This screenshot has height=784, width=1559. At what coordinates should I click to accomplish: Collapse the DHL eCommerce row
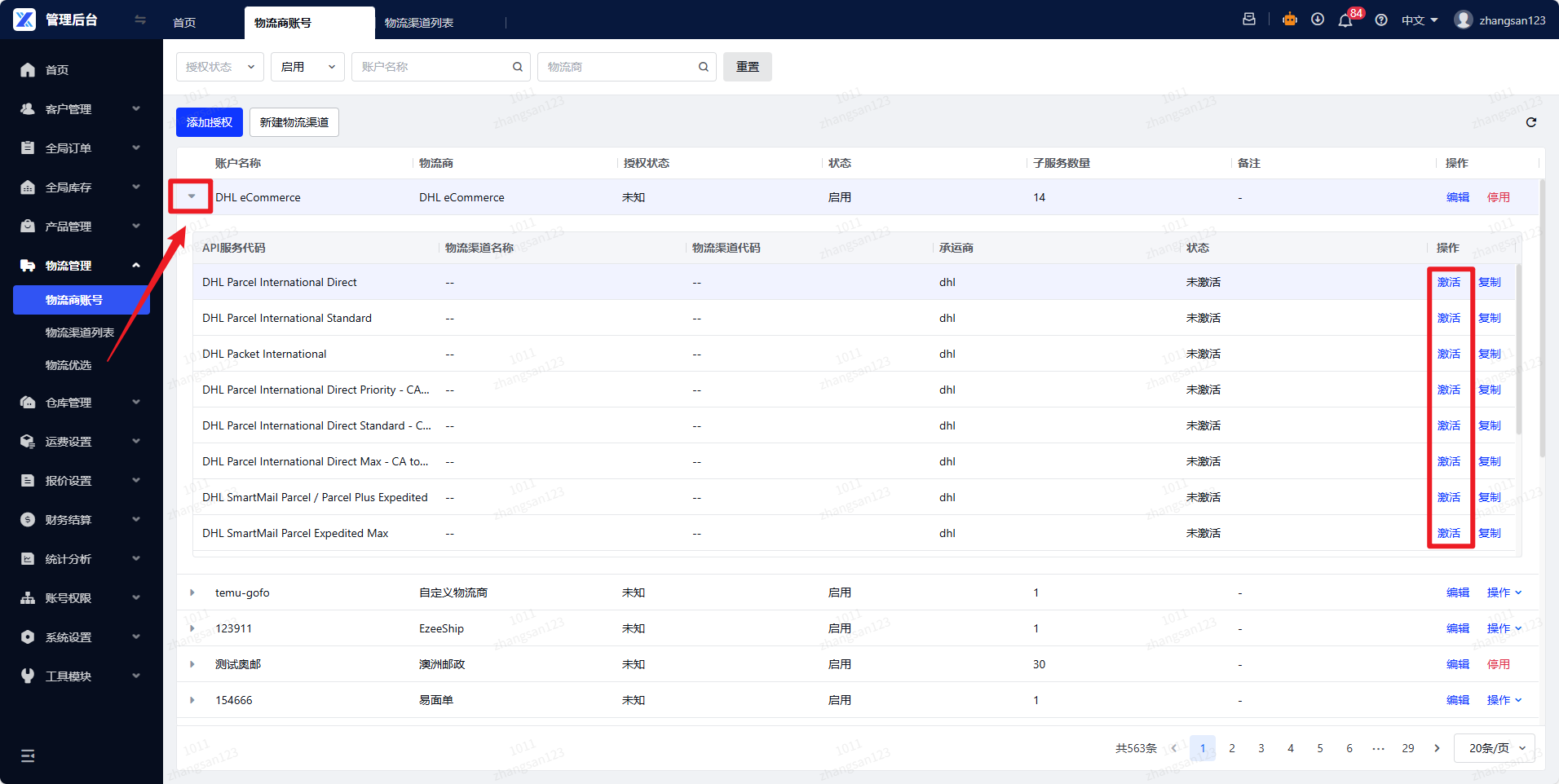point(192,196)
